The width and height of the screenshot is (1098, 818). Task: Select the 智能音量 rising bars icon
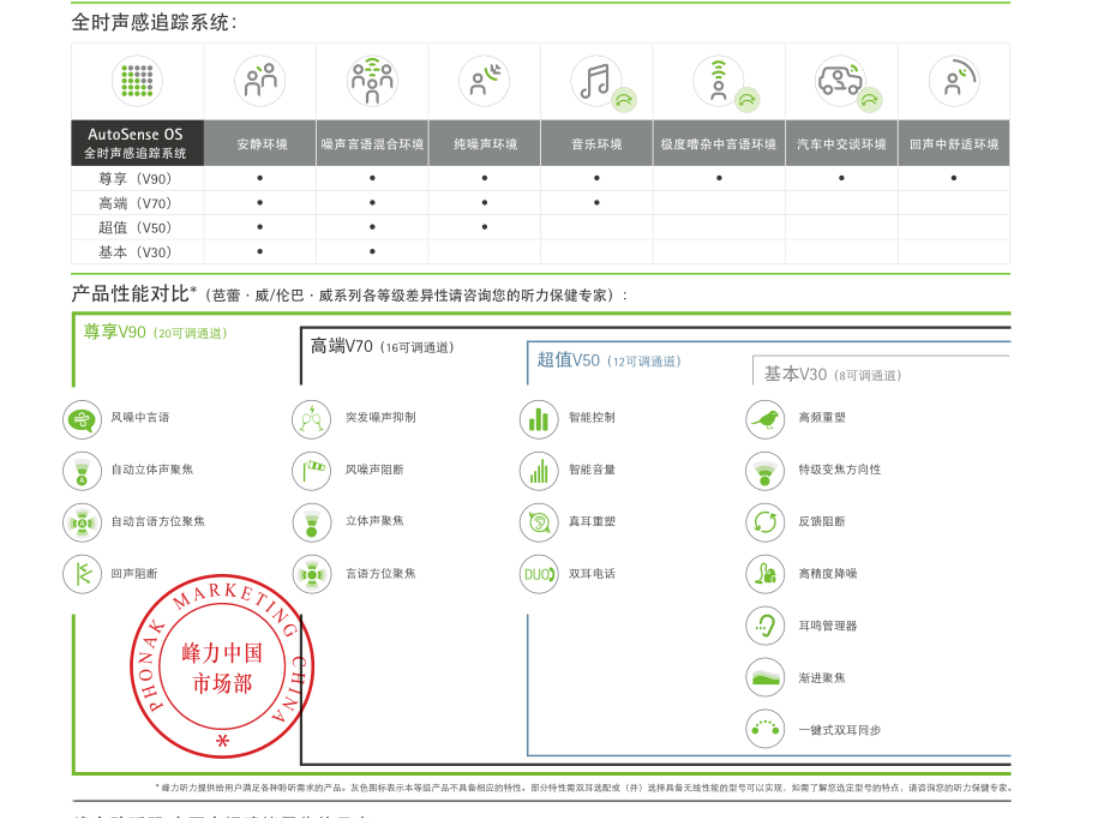pos(538,471)
